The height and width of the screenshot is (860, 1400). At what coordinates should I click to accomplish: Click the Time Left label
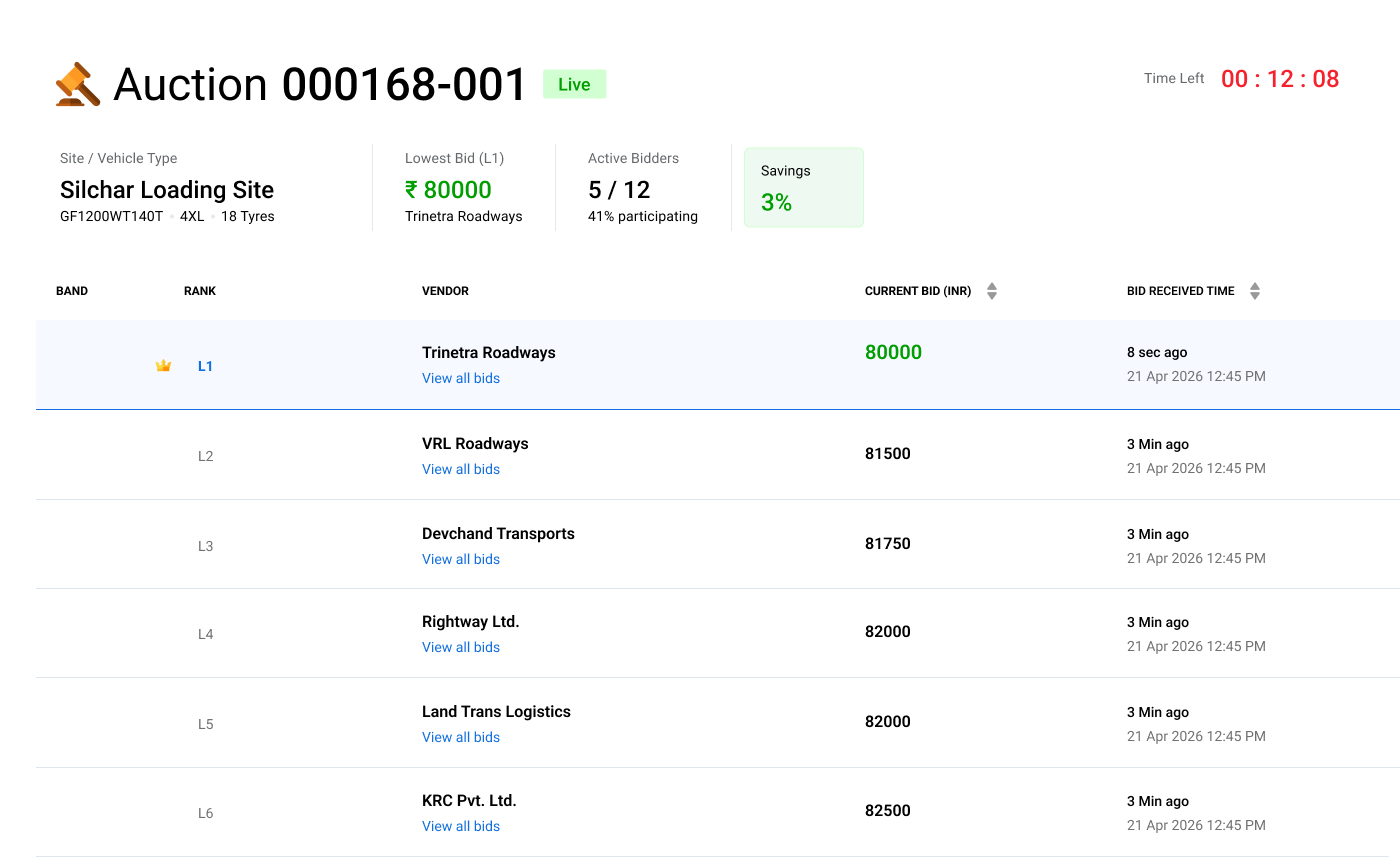pyautogui.click(x=1174, y=78)
